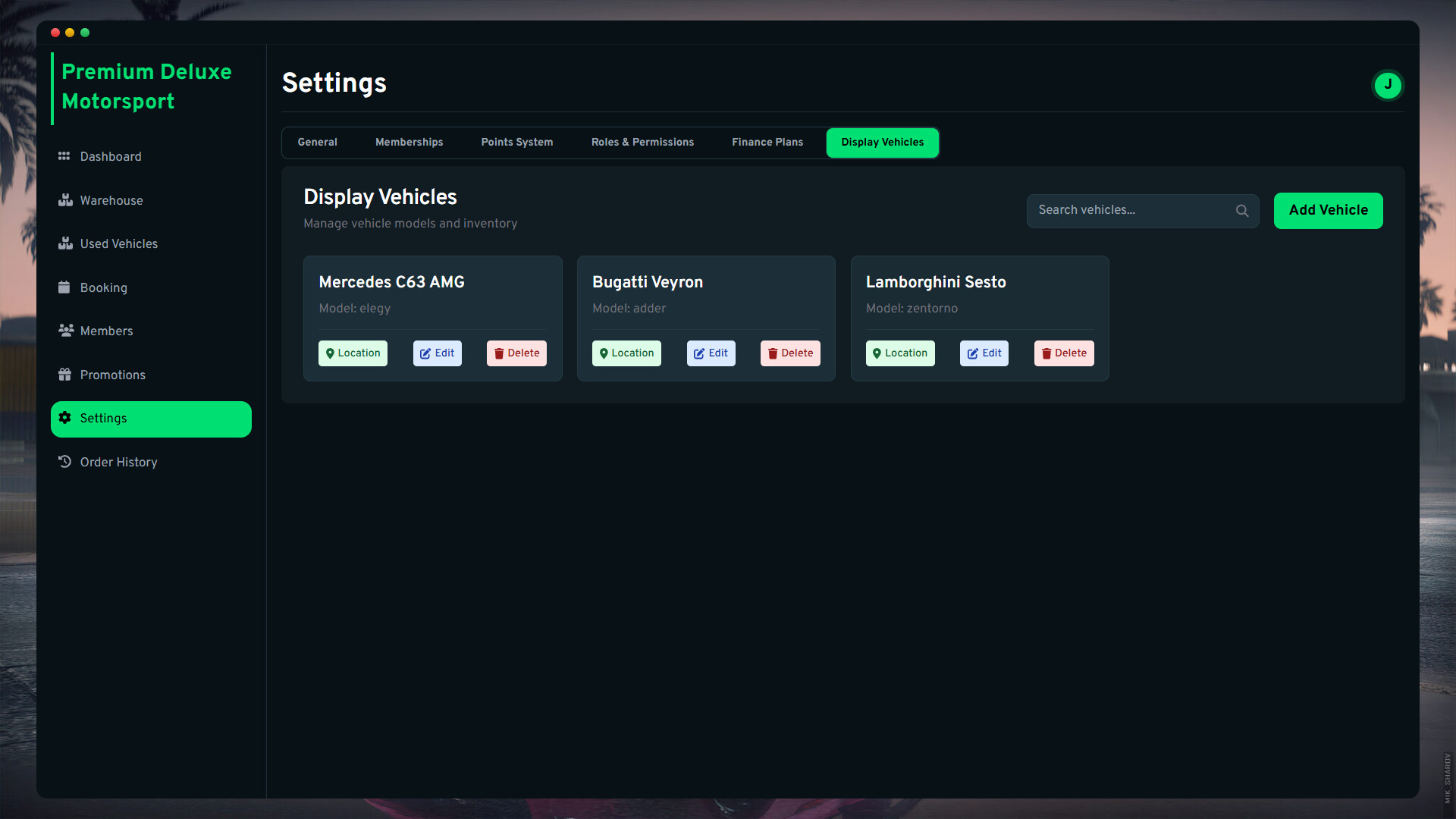Click the Settings gear icon
This screenshot has width=1456, height=819.
click(65, 418)
